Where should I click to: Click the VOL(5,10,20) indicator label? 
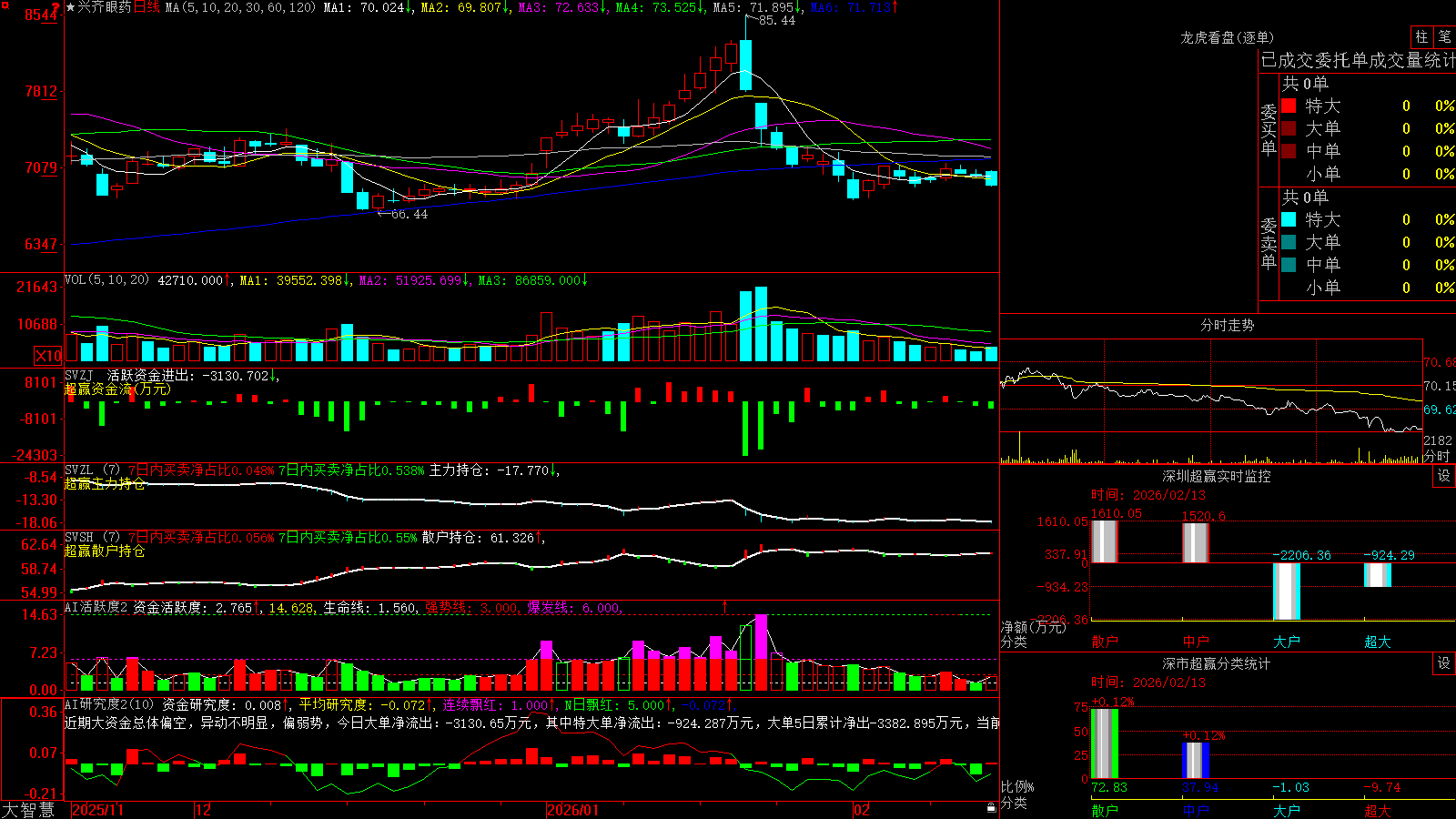point(106,280)
